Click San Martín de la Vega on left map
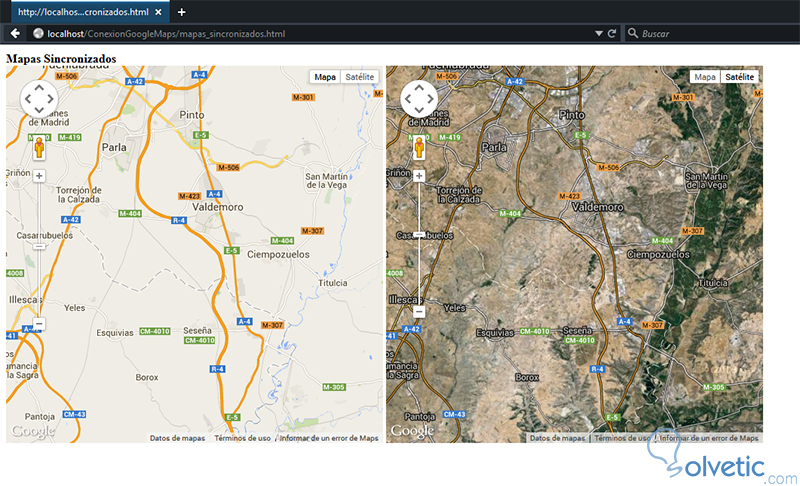 point(327,181)
